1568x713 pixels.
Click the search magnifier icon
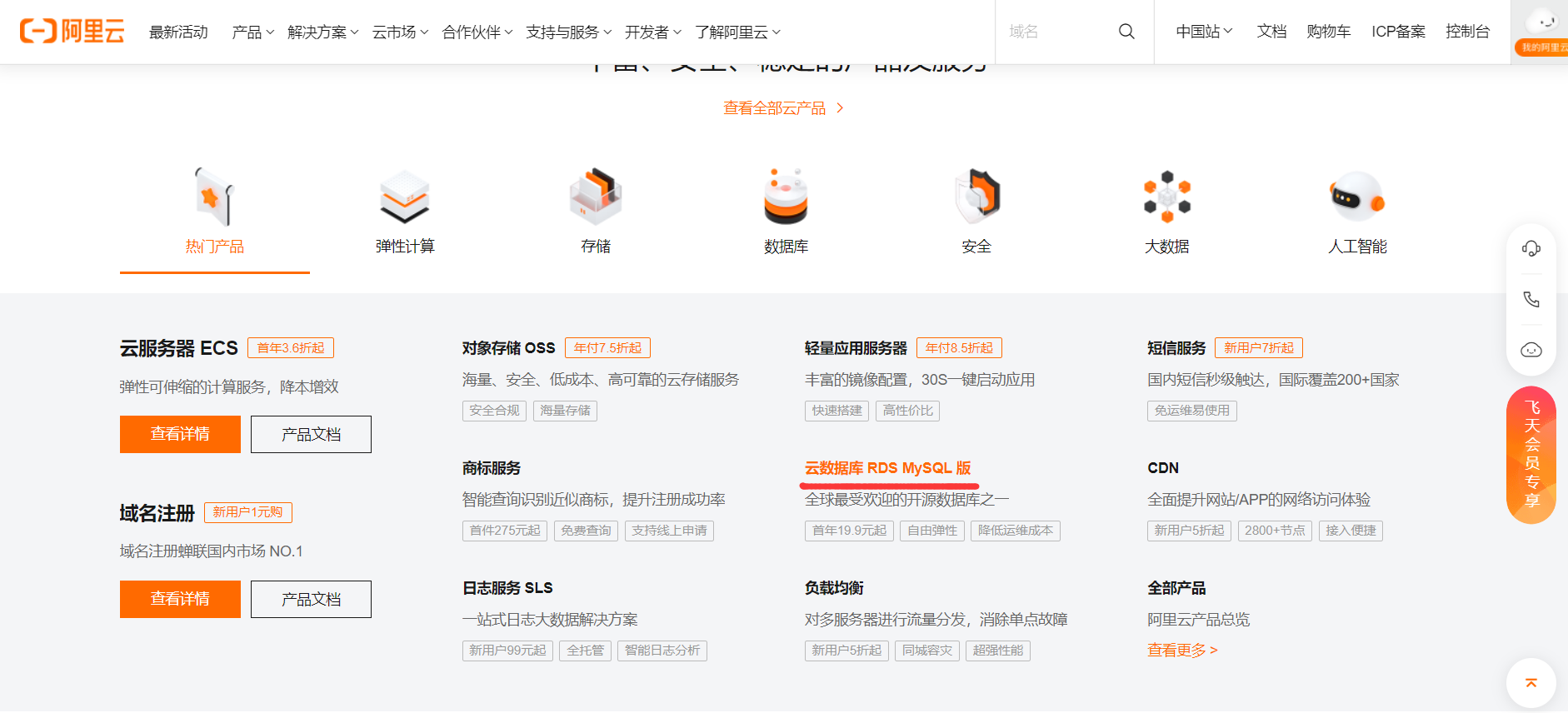(1126, 32)
